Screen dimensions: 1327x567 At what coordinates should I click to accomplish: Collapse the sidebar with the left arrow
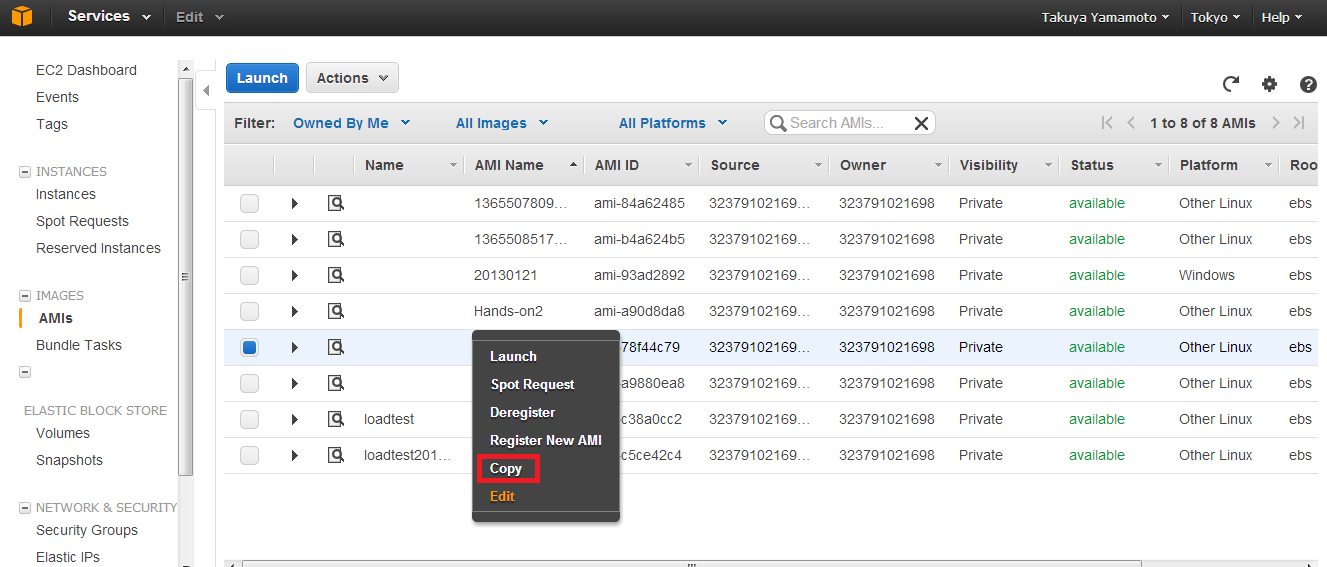click(206, 91)
